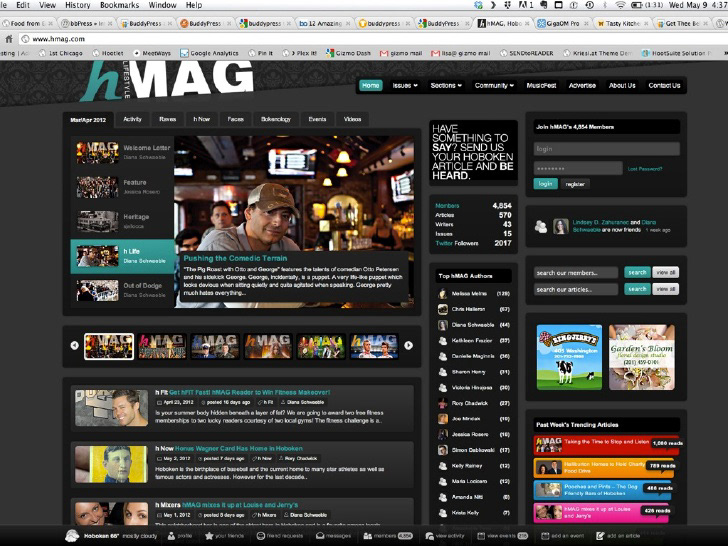Open MusicFest navigation item

541,85
